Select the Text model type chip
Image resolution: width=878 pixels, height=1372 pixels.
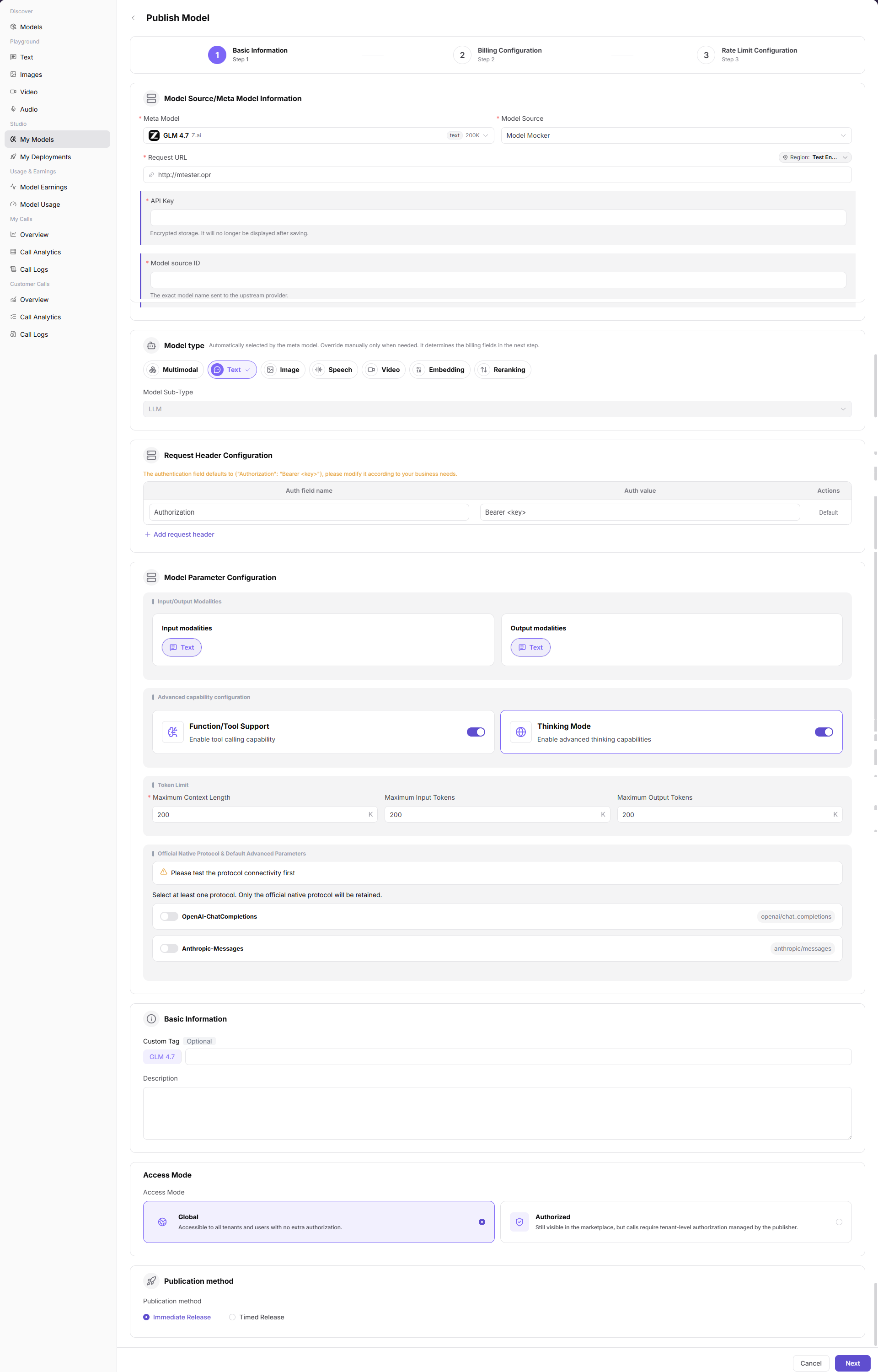point(232,370)
